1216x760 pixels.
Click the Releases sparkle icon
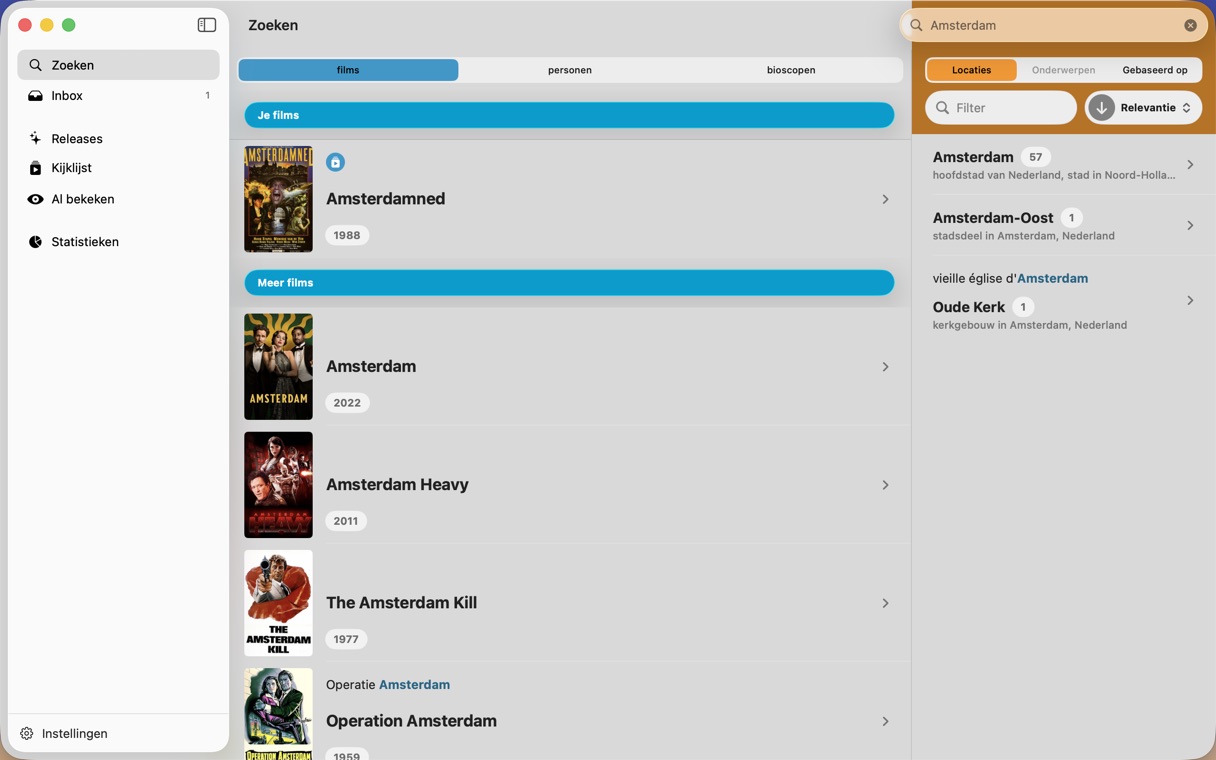coord(35,139)
